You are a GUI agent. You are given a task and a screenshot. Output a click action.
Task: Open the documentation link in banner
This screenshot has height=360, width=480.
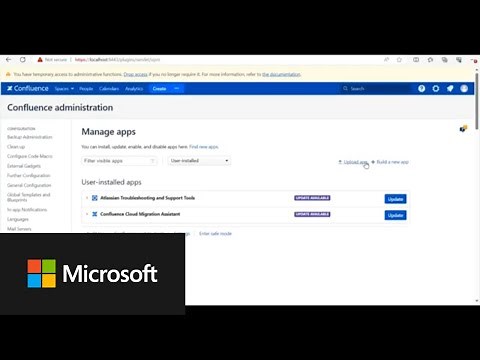pos(281,74)
